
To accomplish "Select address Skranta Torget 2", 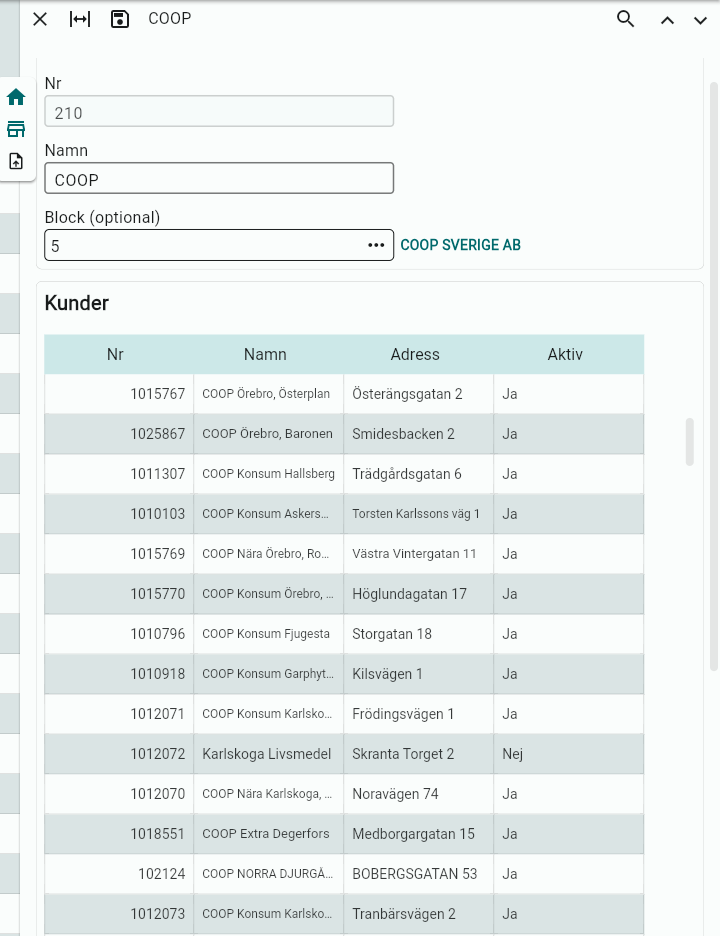I will (x=403, y=754).
